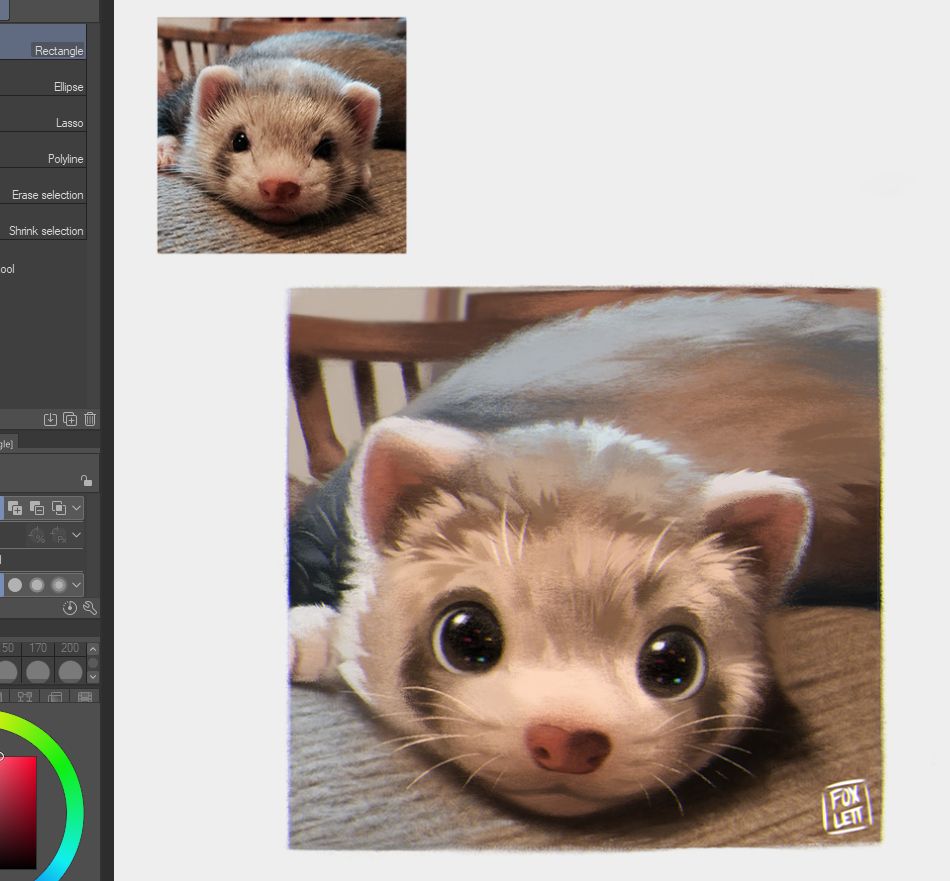The width and height of the screenshot is (950, 881).
Task: Delete sub tool with the trash icon
Action: (90, 419)
